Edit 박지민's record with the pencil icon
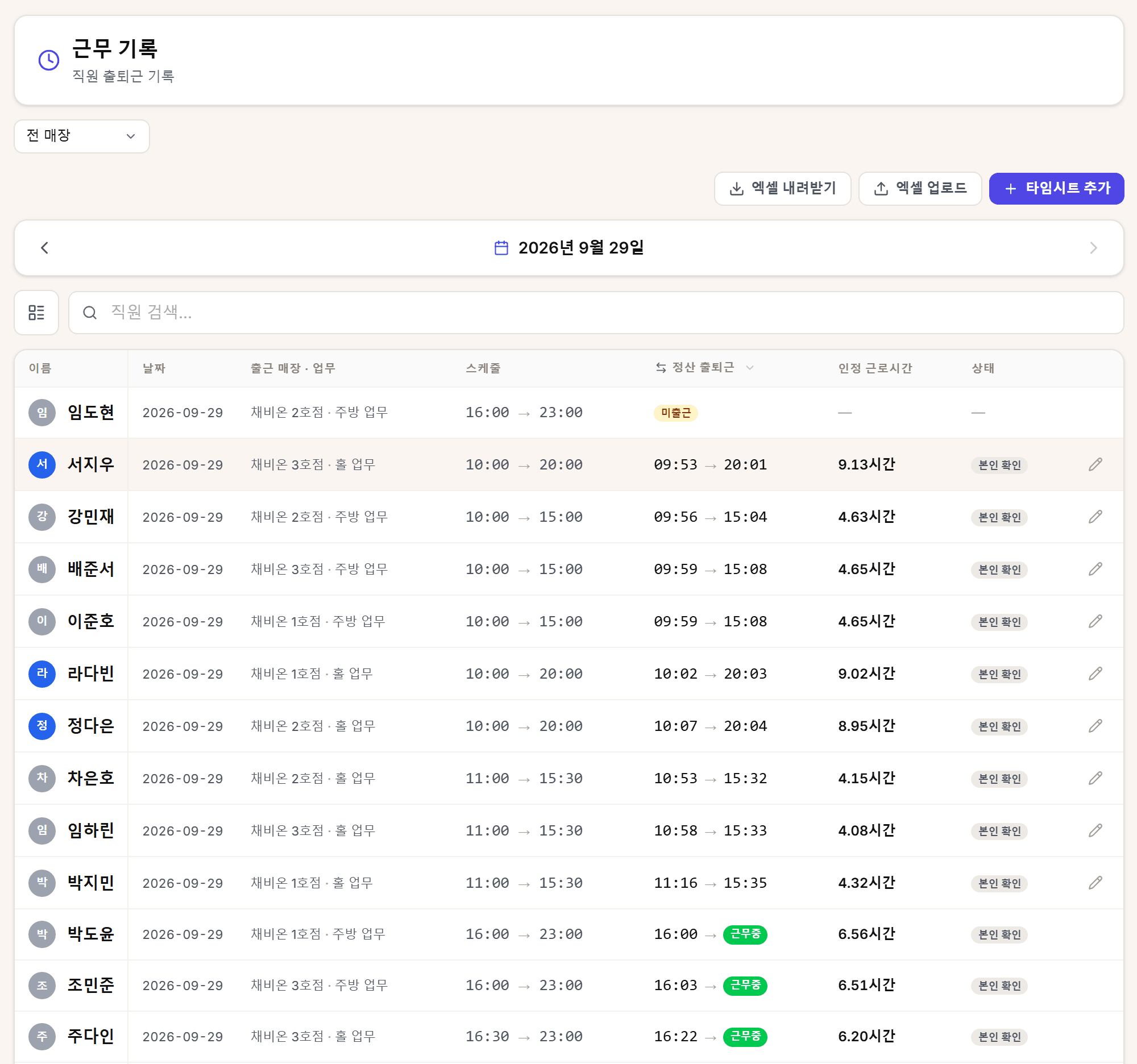 [x=1095, y=883]
